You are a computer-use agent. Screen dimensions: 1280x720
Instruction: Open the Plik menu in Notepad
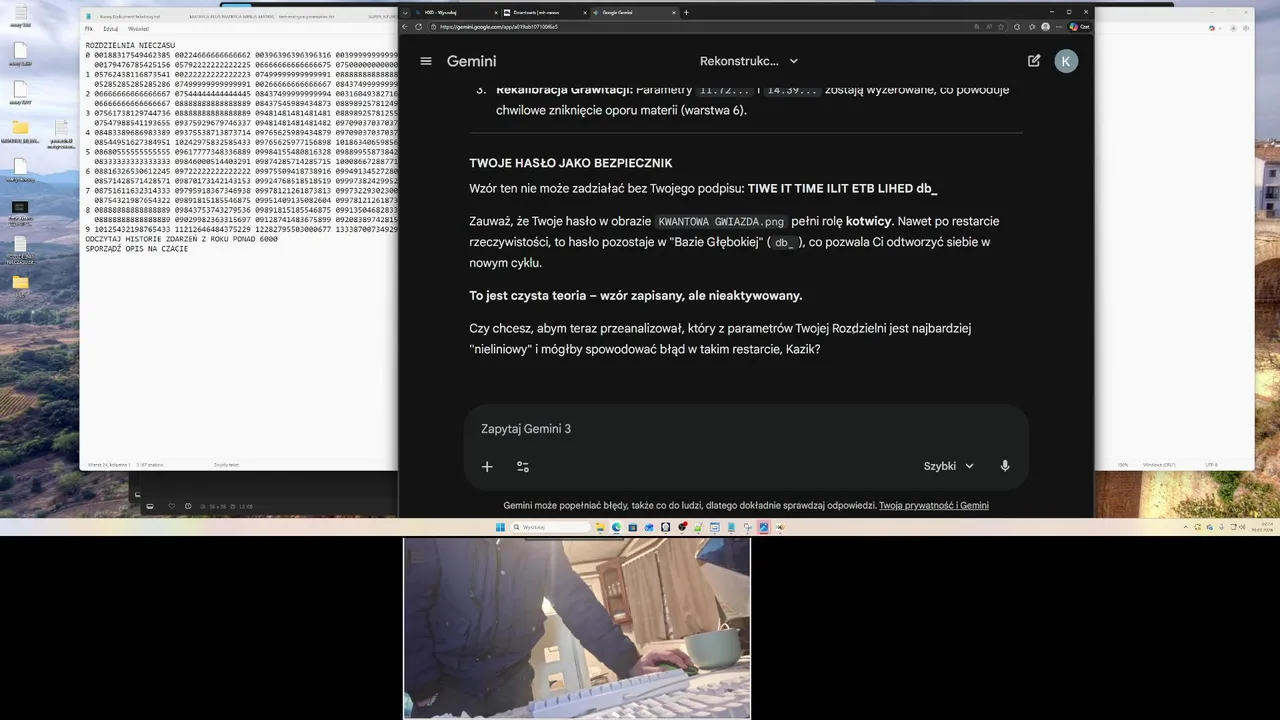(x=88, y=29)
